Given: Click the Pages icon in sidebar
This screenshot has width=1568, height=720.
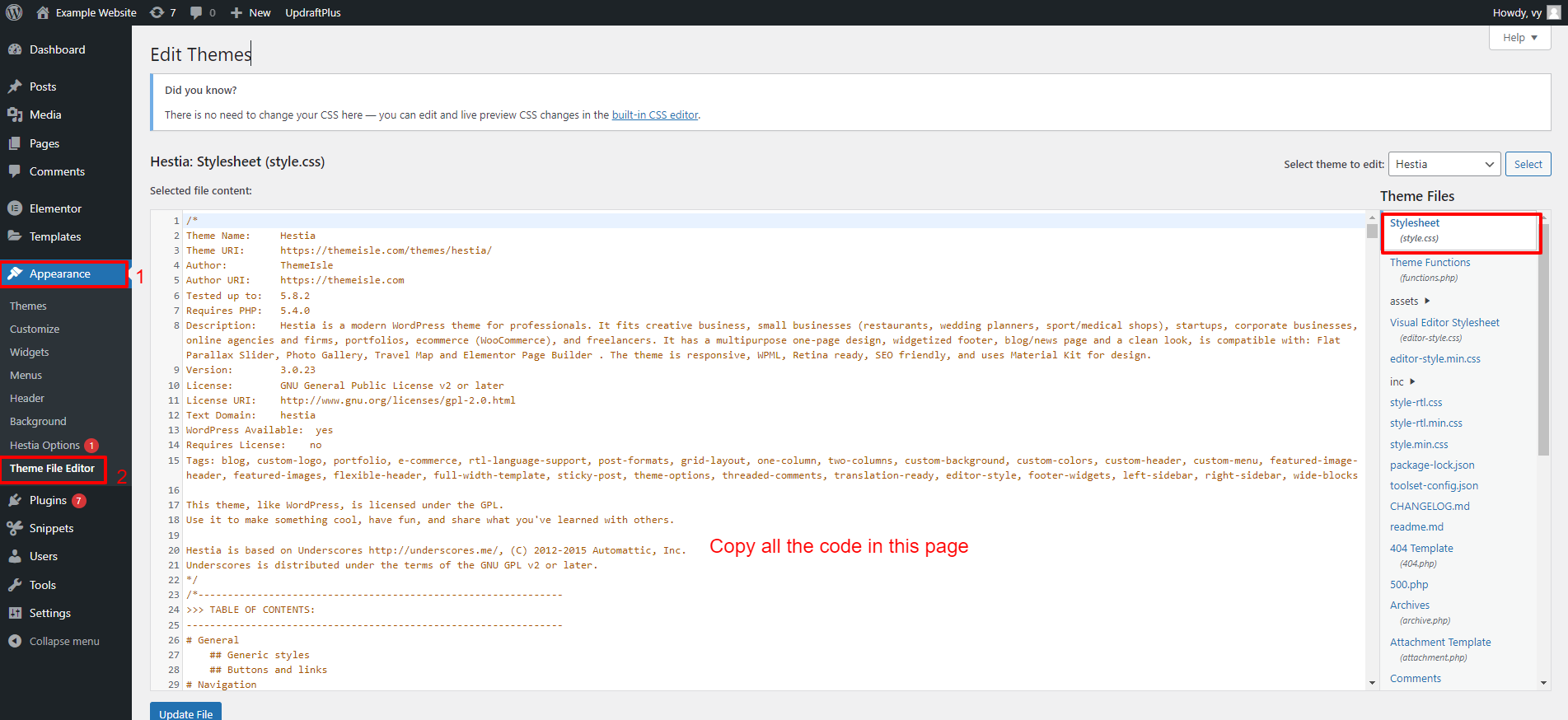Looking at the screenshot, I should tap(15, 143).
